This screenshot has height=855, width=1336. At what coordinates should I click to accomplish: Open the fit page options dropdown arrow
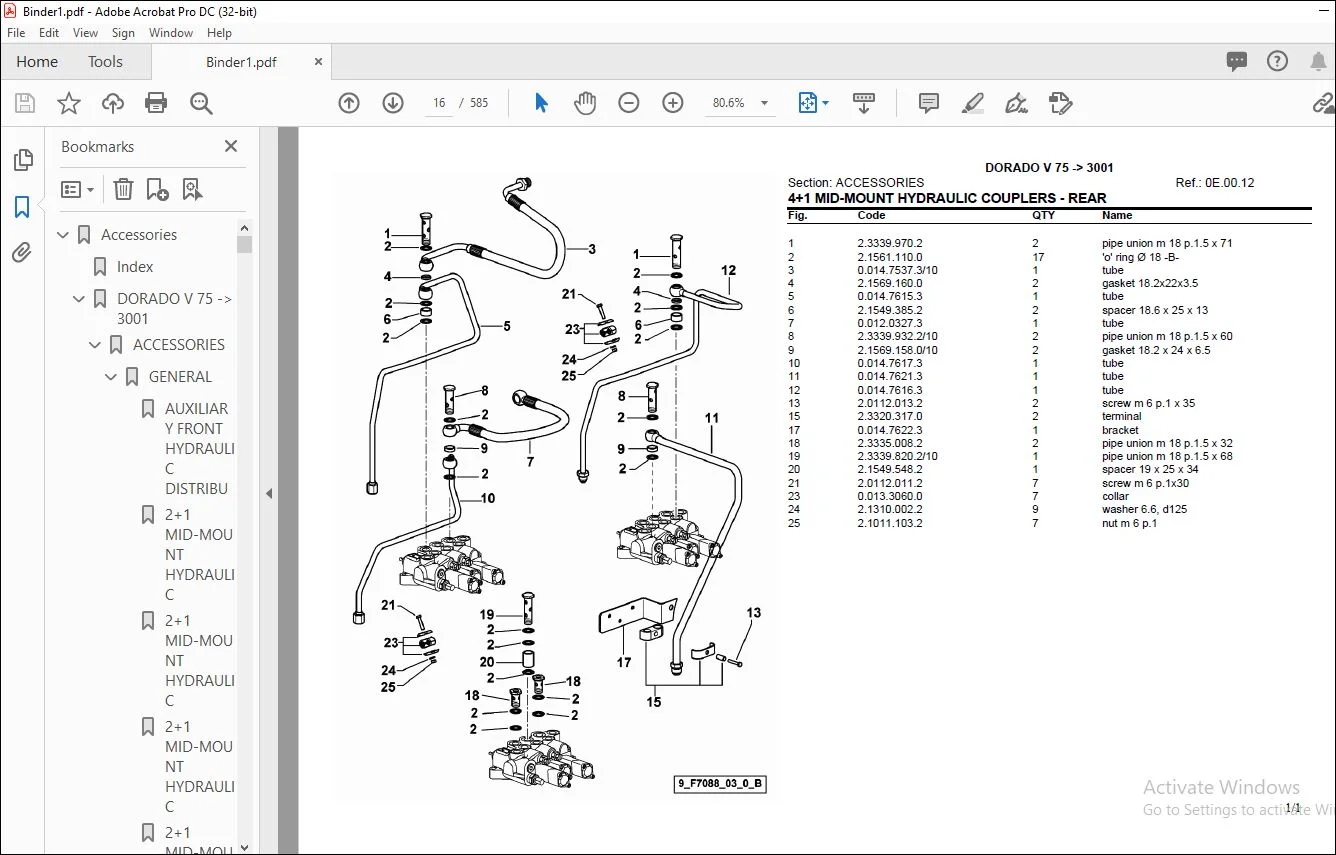(826, 103)
